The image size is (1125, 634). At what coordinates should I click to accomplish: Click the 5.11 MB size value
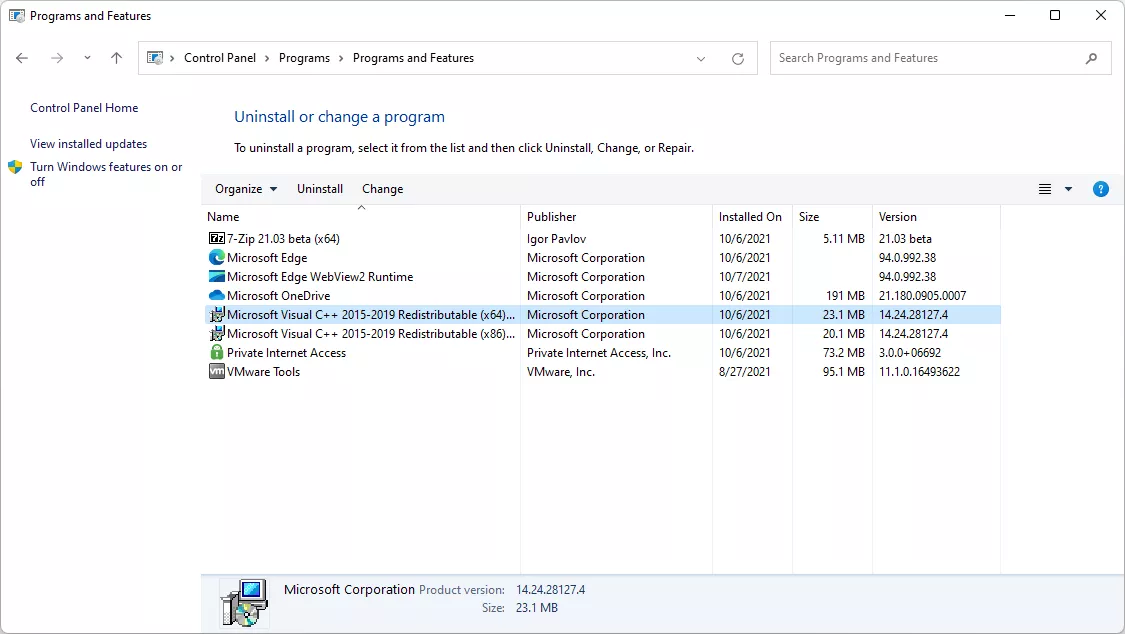coord(844,239)
